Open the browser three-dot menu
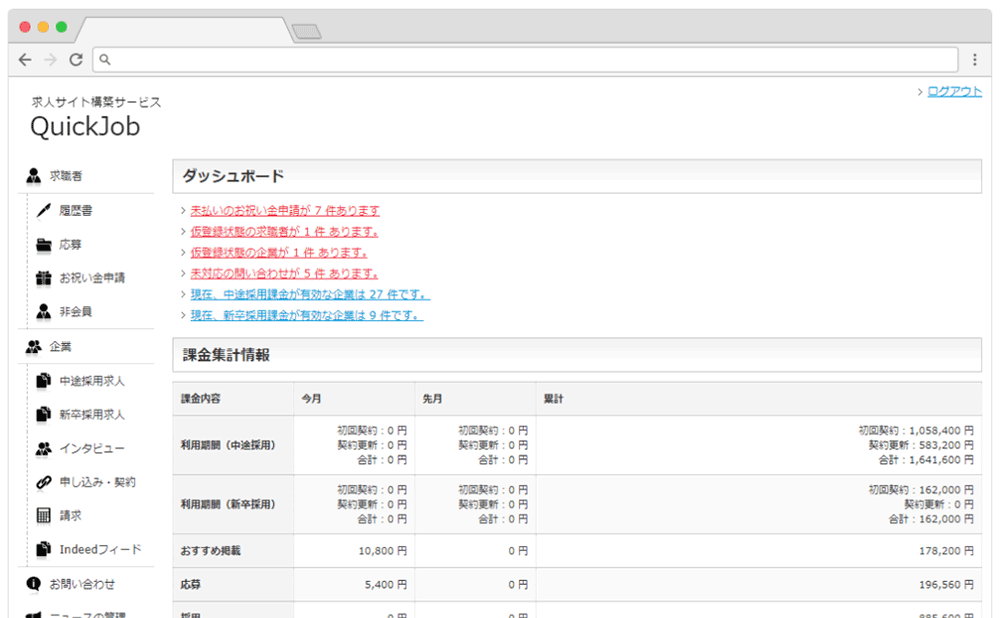The image size is (1000, 618). [x=974, y=60]
